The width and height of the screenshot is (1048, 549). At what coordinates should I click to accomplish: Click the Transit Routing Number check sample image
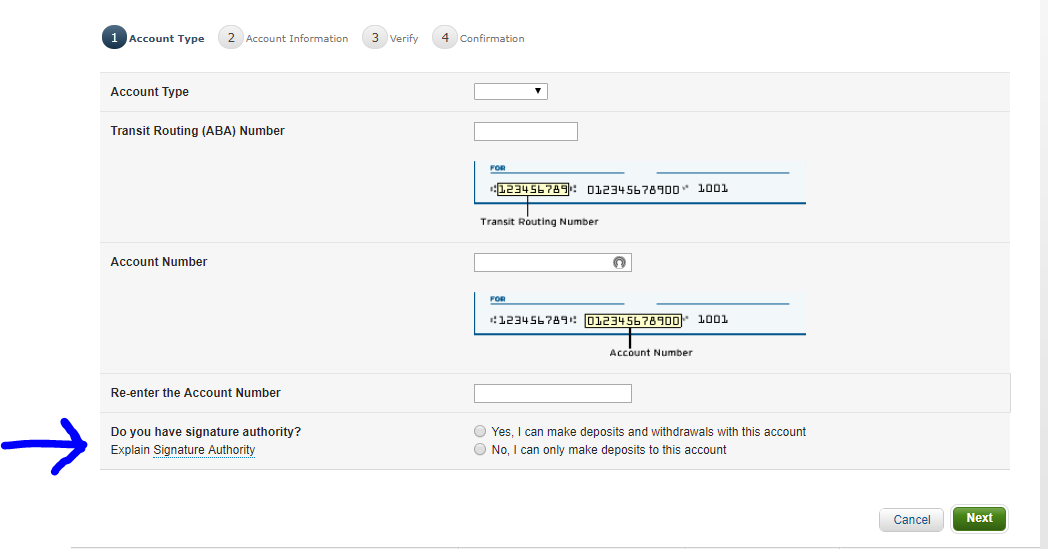tap(640, 194)
